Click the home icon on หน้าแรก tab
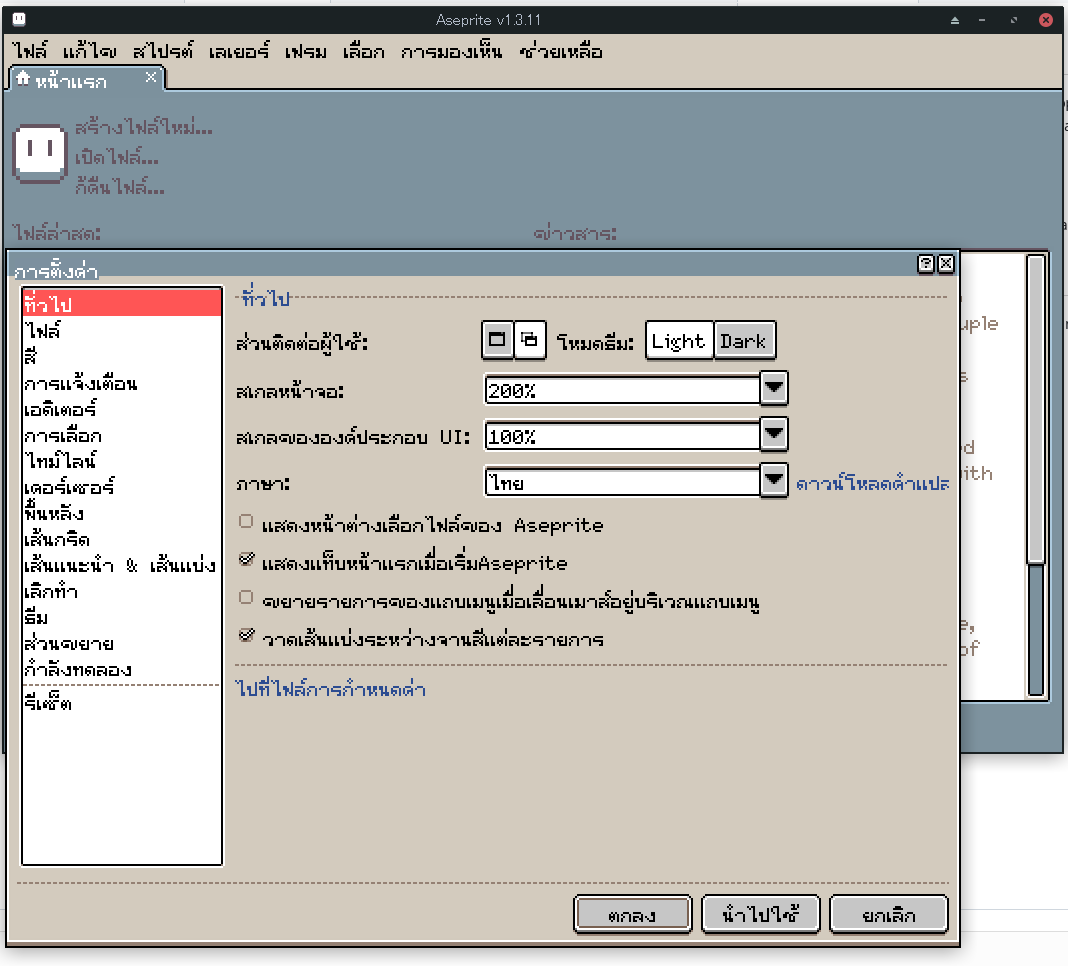This screenshot has width=1068, height=966. [23, 79]
